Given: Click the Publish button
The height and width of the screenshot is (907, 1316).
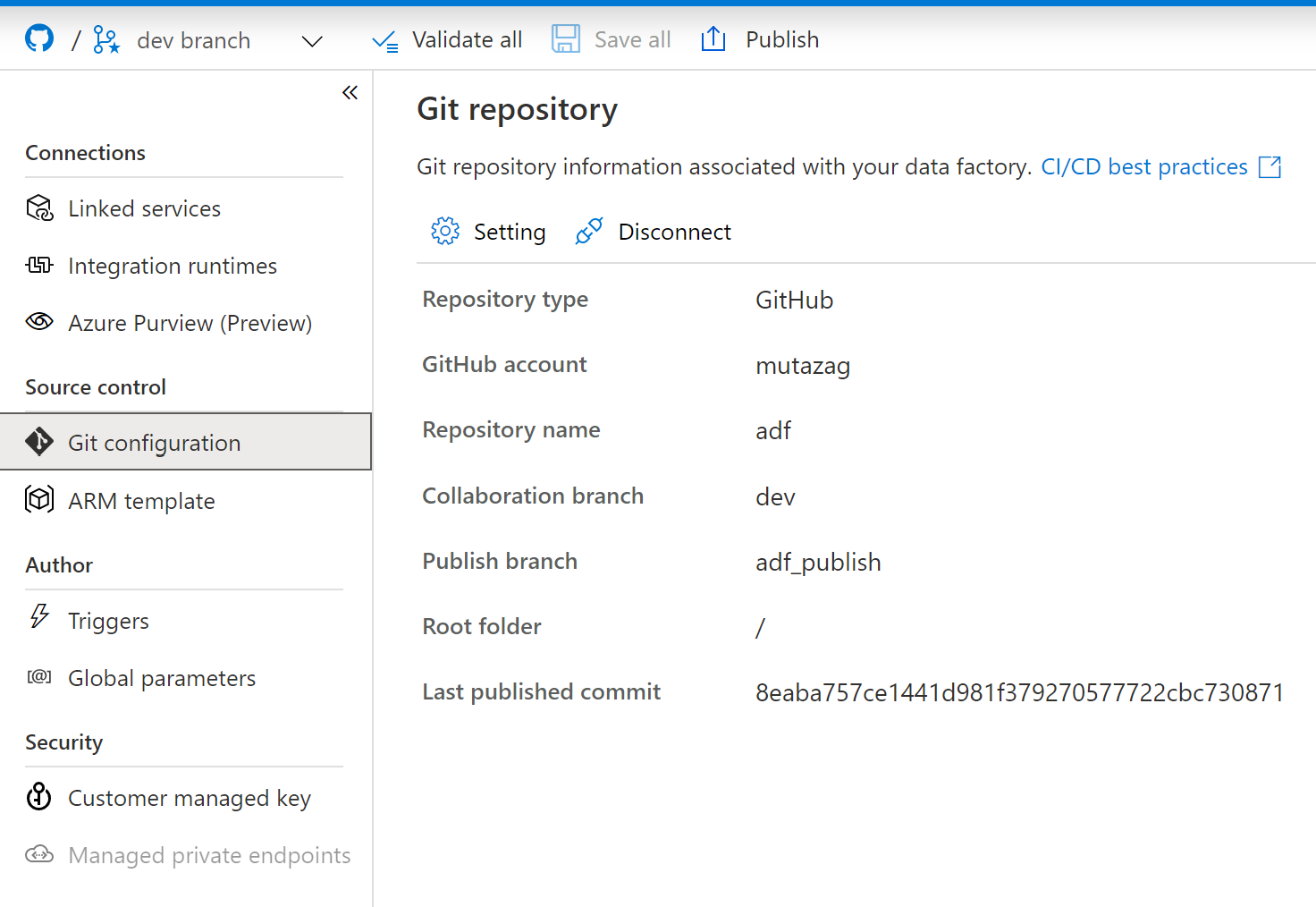Looking at the screenshot, I should pyautogui.click(x=760, y=40).
